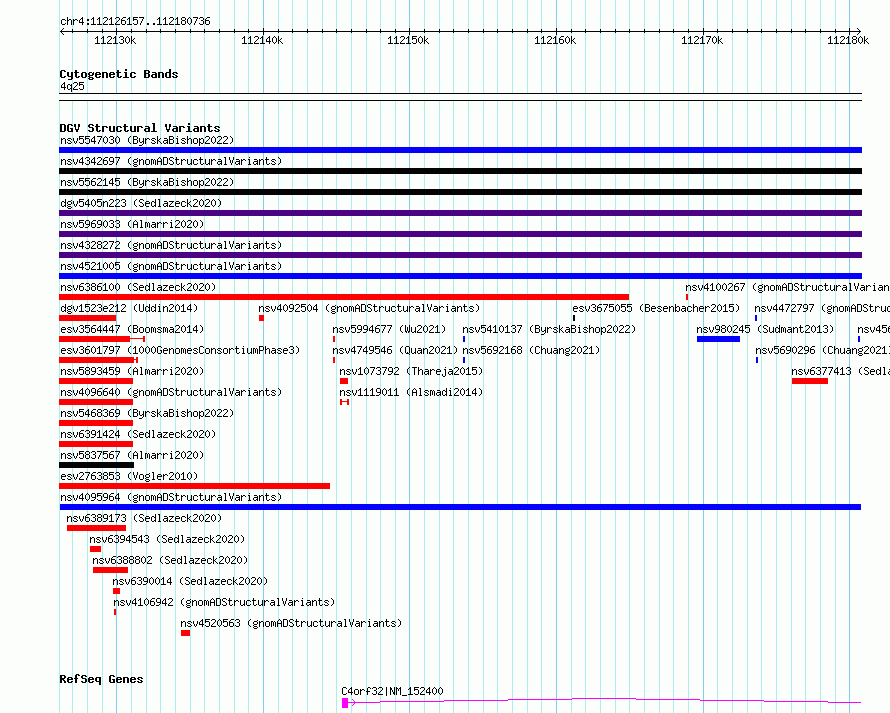
Task: Click the 112140k ruler tick label
Action: [x=262, y=40]
